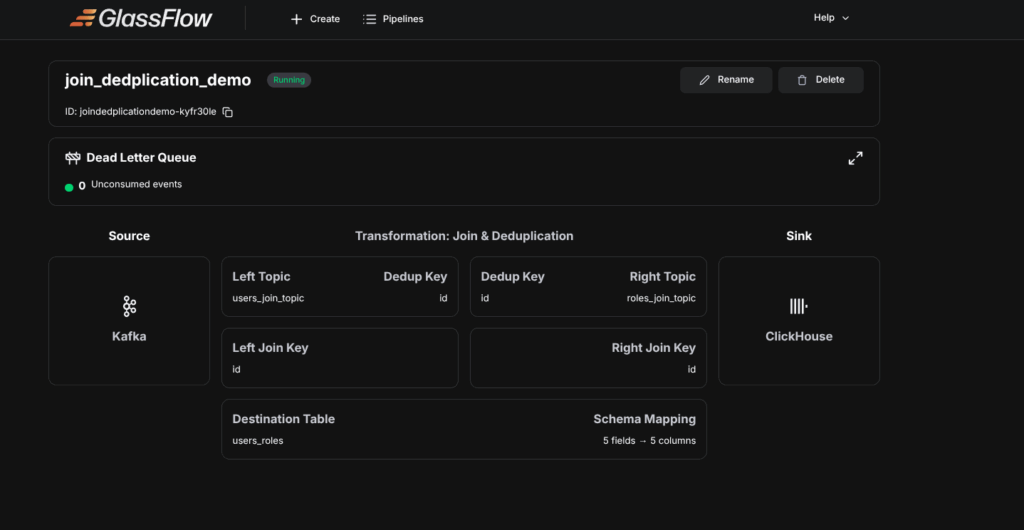This screenshot has height=530, width=1024.
Task: Click the trash icon on Delete
Action: pyautogui.click(x=802, y=80)
